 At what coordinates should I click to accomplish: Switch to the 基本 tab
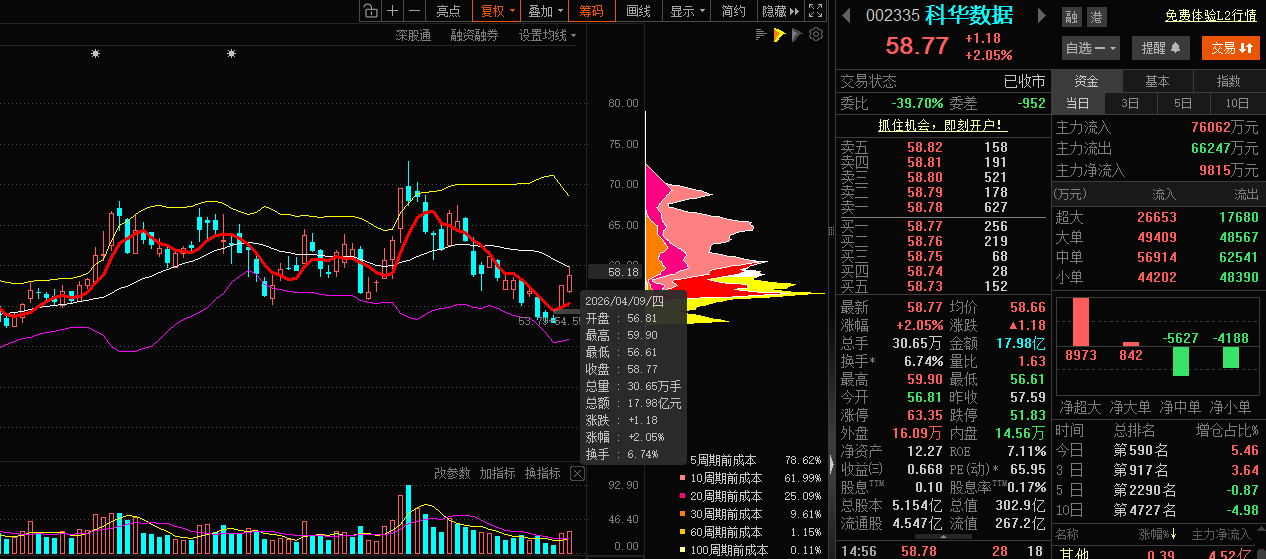(x=1157, y=81)
